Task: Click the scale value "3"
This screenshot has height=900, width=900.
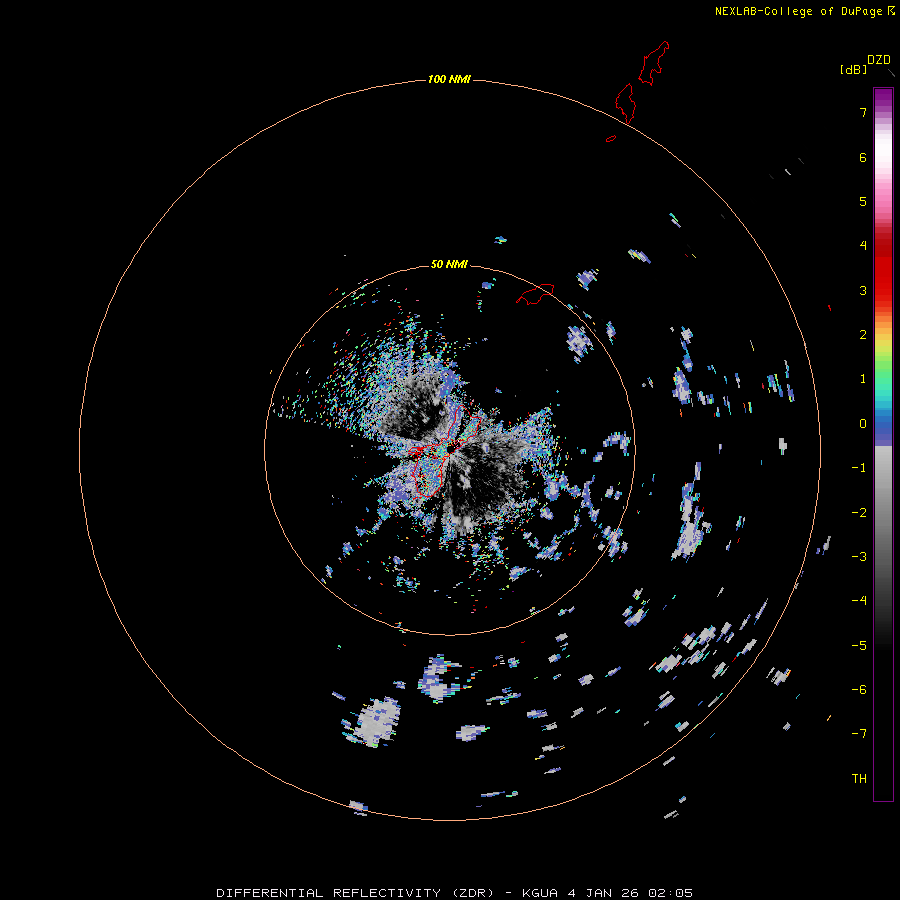Action: pos(863,290)
